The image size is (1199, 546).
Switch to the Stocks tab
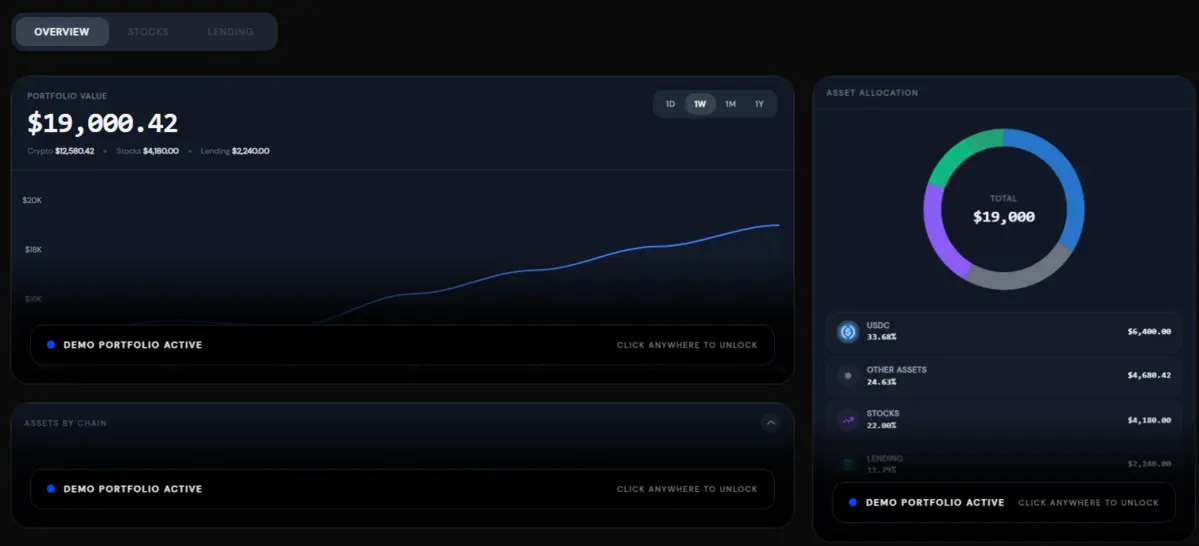(148, 32)
